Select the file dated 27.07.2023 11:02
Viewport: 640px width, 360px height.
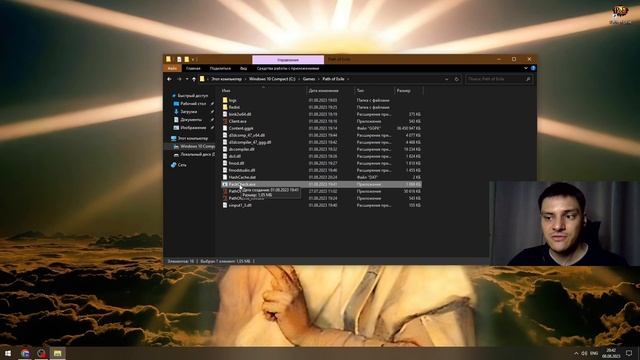(322, 191)
